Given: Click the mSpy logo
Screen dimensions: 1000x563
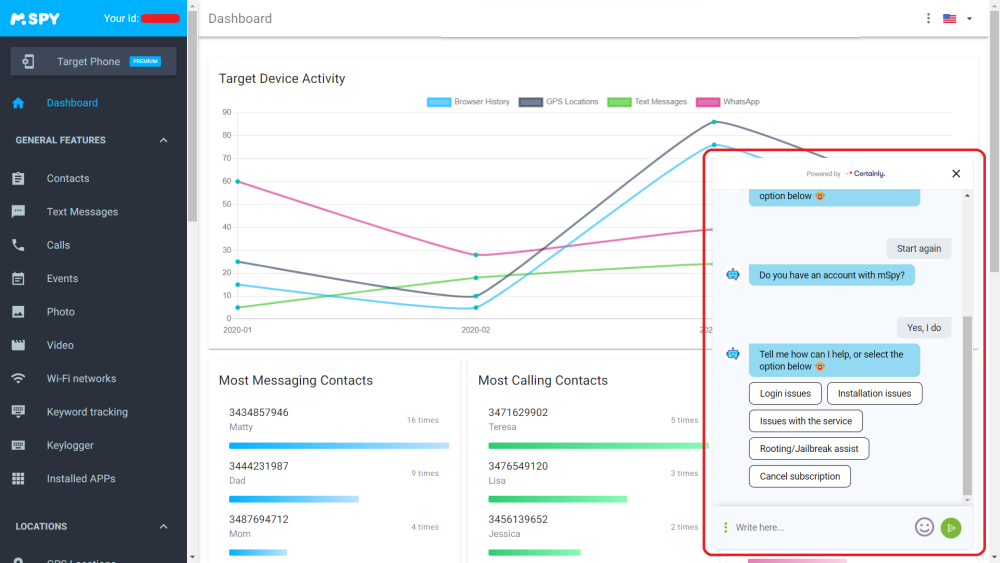Looking at the screenshot, I should [x=35, y=18].
